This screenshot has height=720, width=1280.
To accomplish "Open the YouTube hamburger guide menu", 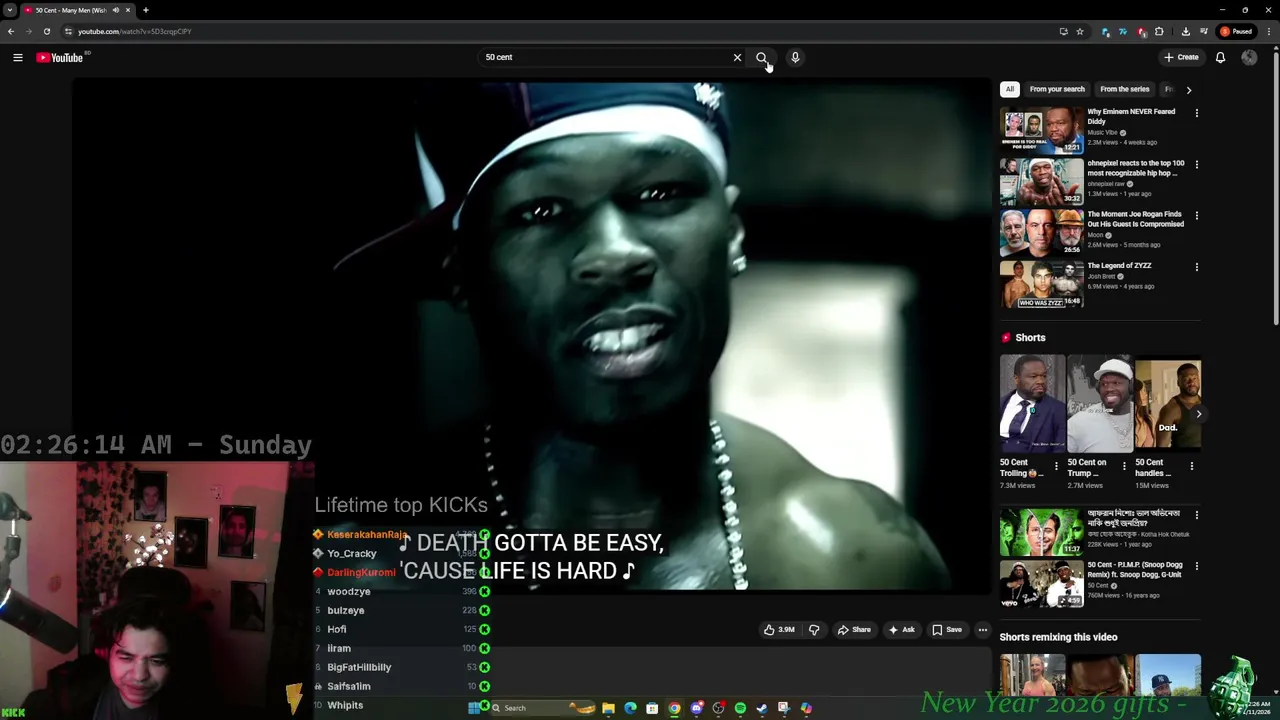I will tap(17, 57).
